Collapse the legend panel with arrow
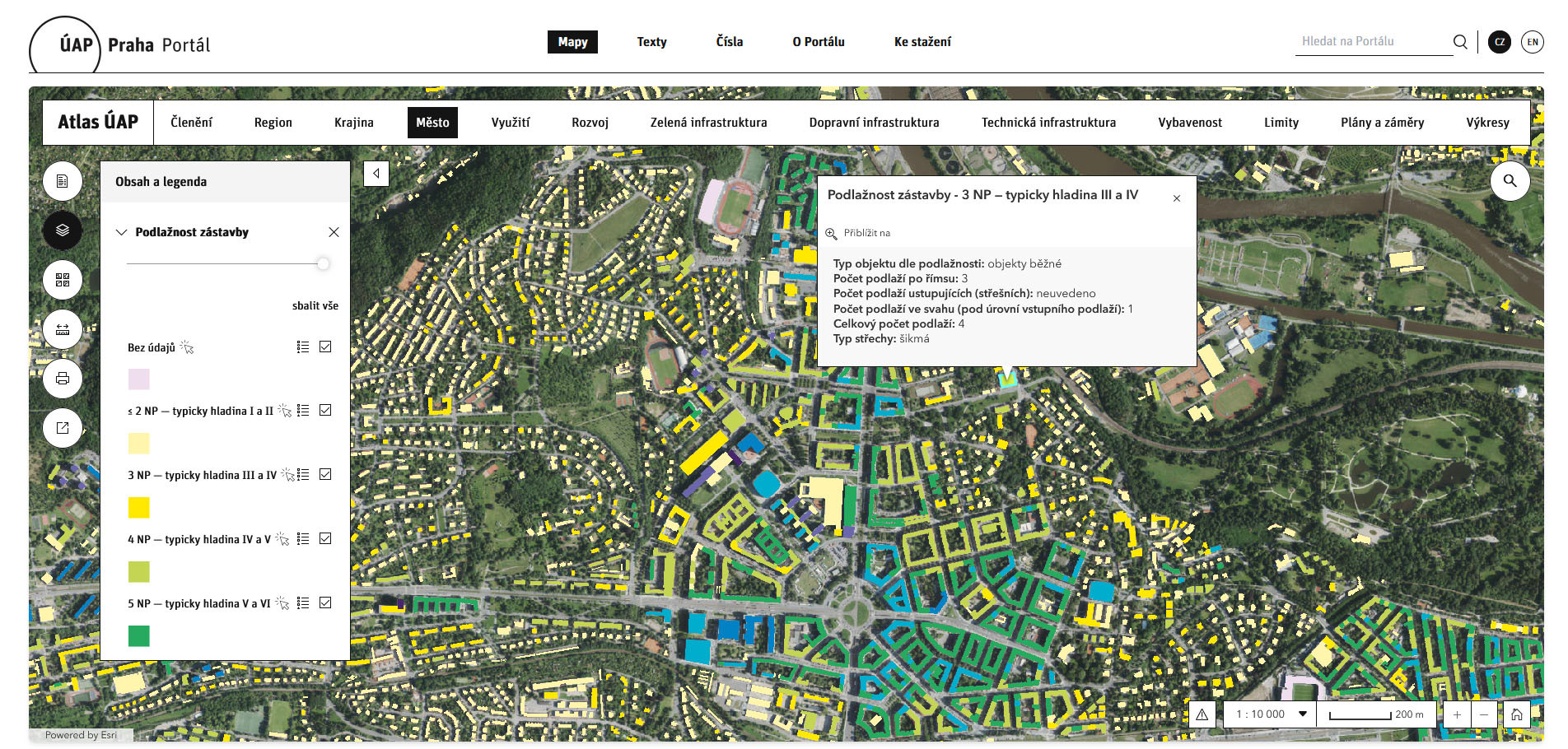 pyautogui.click(x=376, y=174)
